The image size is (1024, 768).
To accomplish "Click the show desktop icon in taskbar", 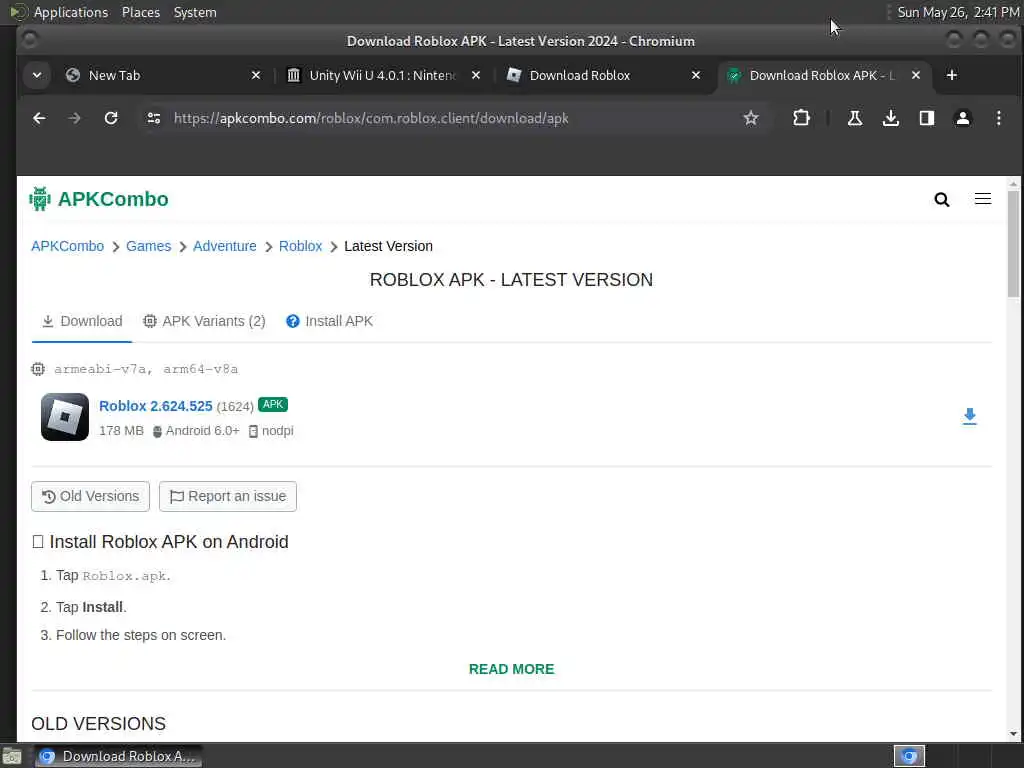I will [12, 756].
